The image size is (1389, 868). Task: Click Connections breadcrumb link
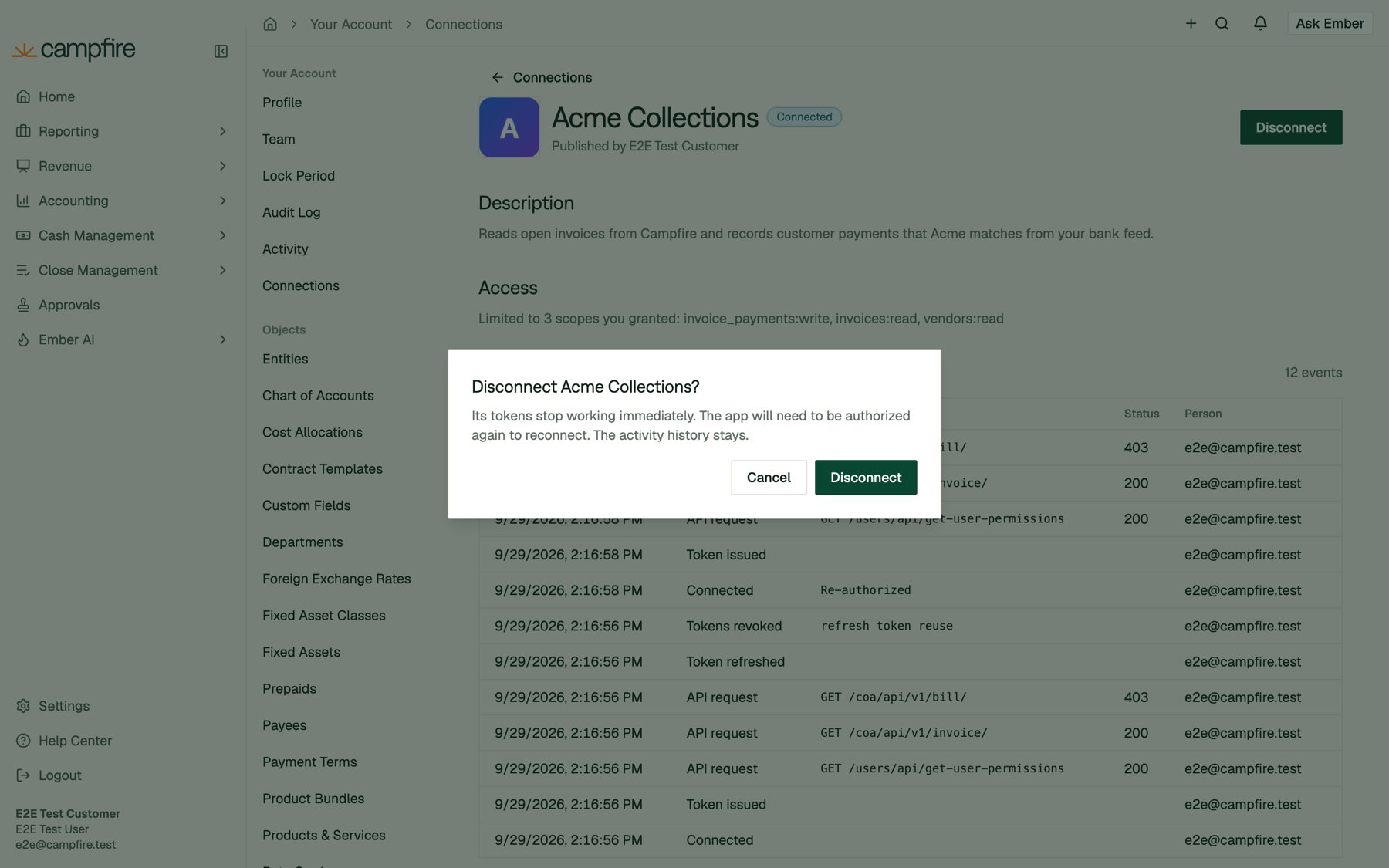pyautogui.click(x=464, y=24)
